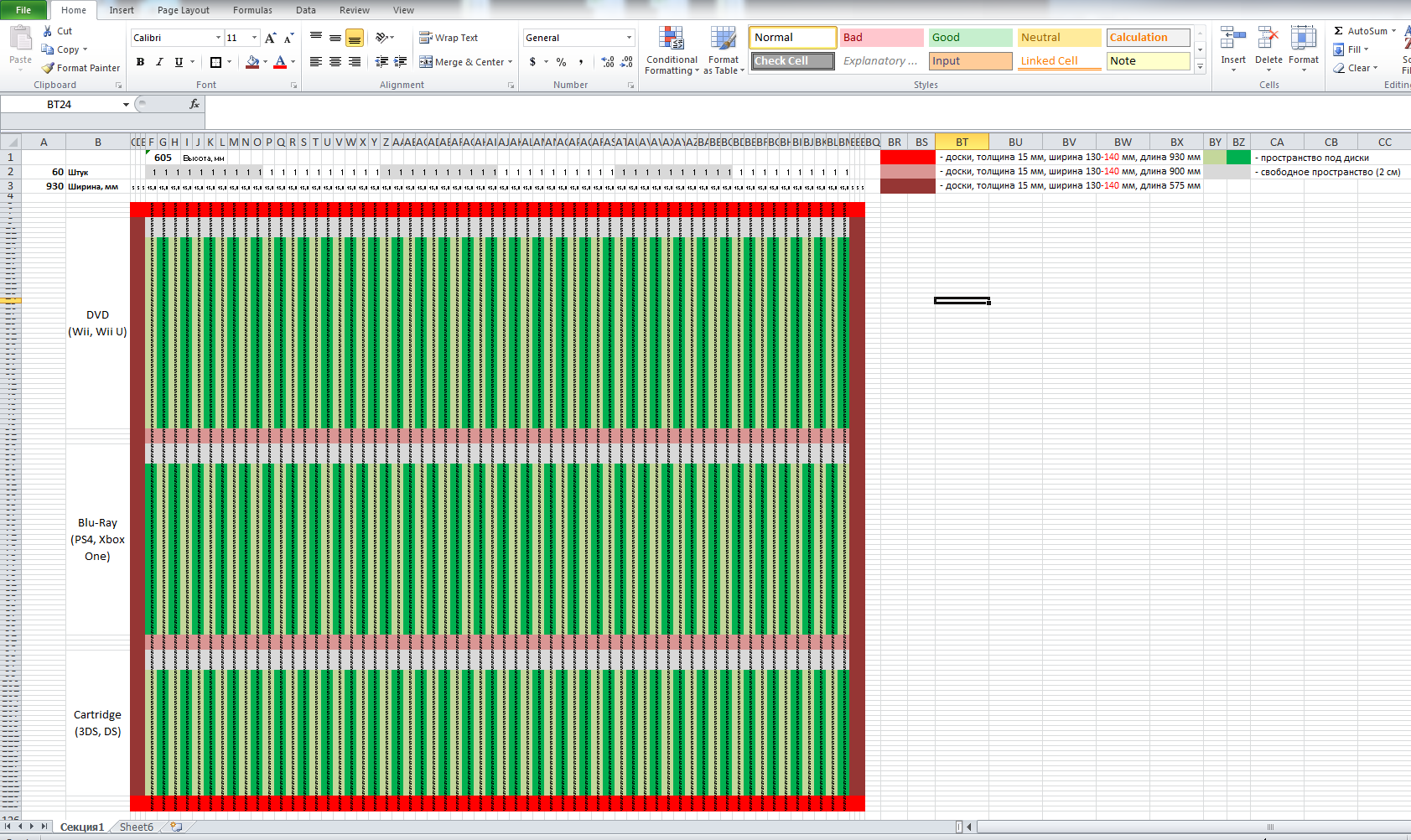Switch to the Insert tab
This screenshot has width=1411, height=840.
click(122, 10)
